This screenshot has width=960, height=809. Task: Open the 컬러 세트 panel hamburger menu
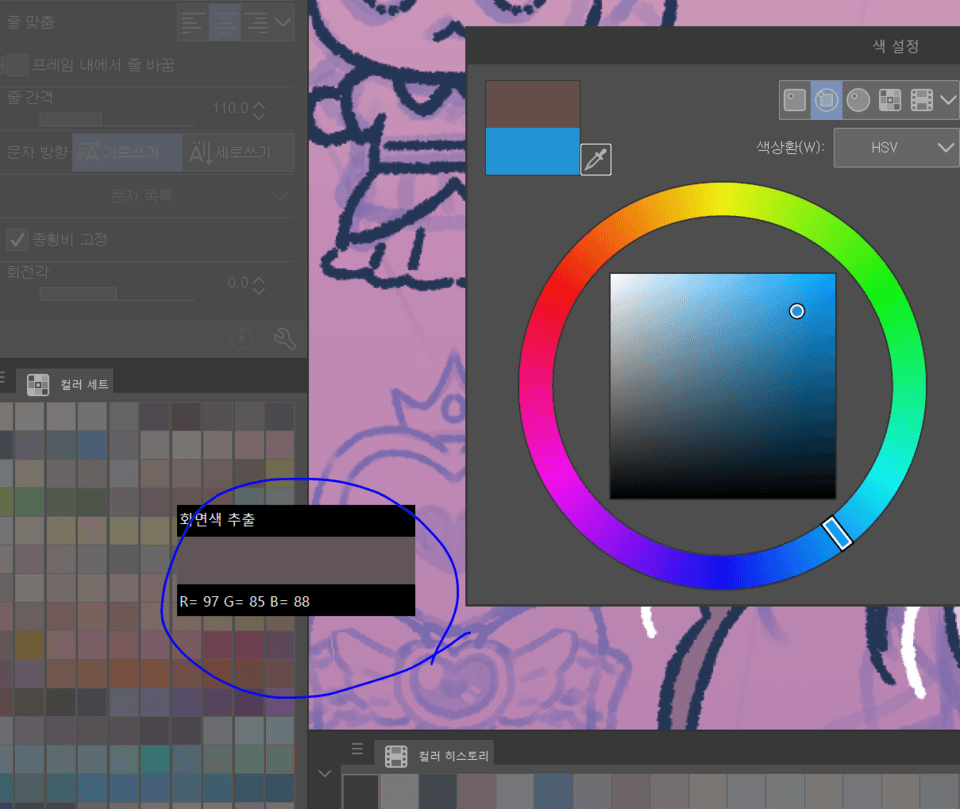pyautogui.click(x=2, y=377)
